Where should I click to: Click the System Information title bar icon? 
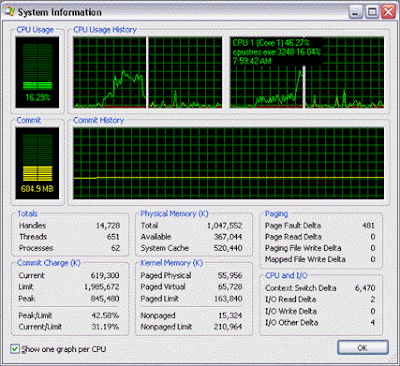point(10,12)
